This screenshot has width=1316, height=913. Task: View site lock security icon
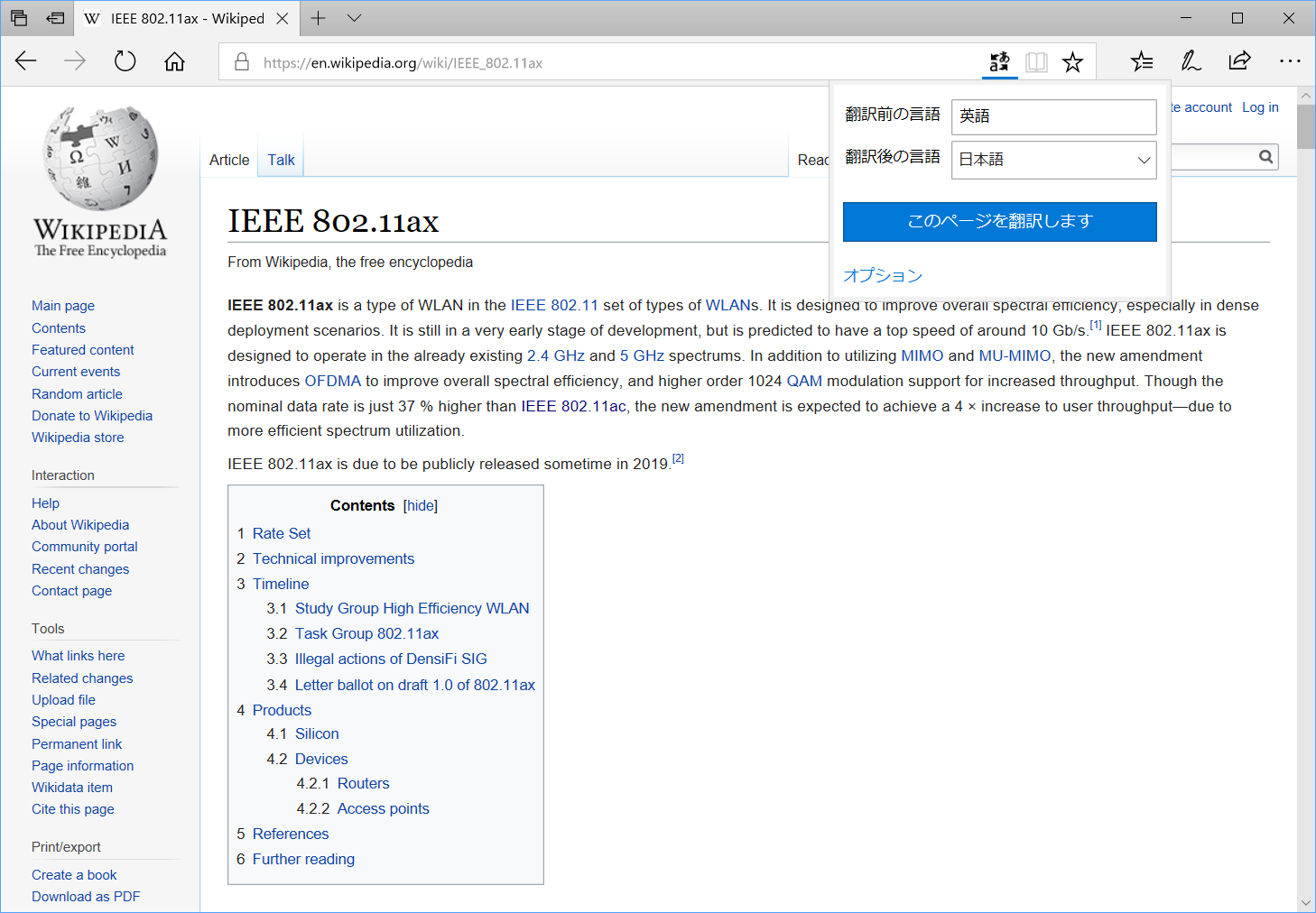[242, 62]
